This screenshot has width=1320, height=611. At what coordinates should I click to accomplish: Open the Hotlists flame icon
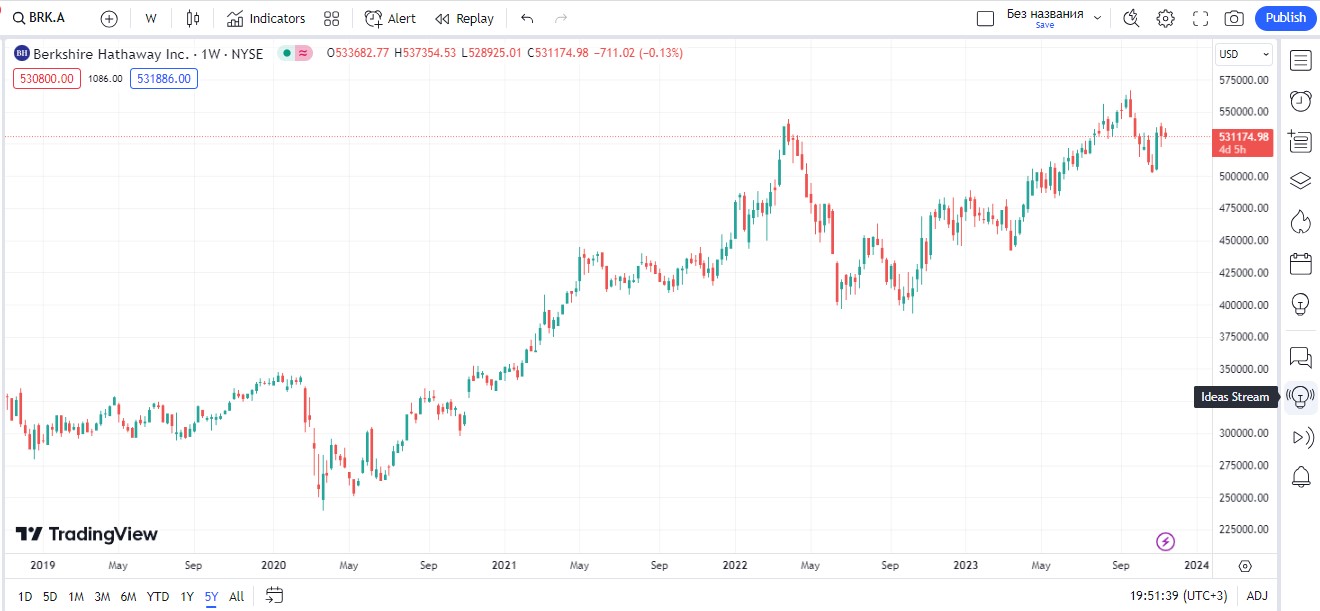1300,221
